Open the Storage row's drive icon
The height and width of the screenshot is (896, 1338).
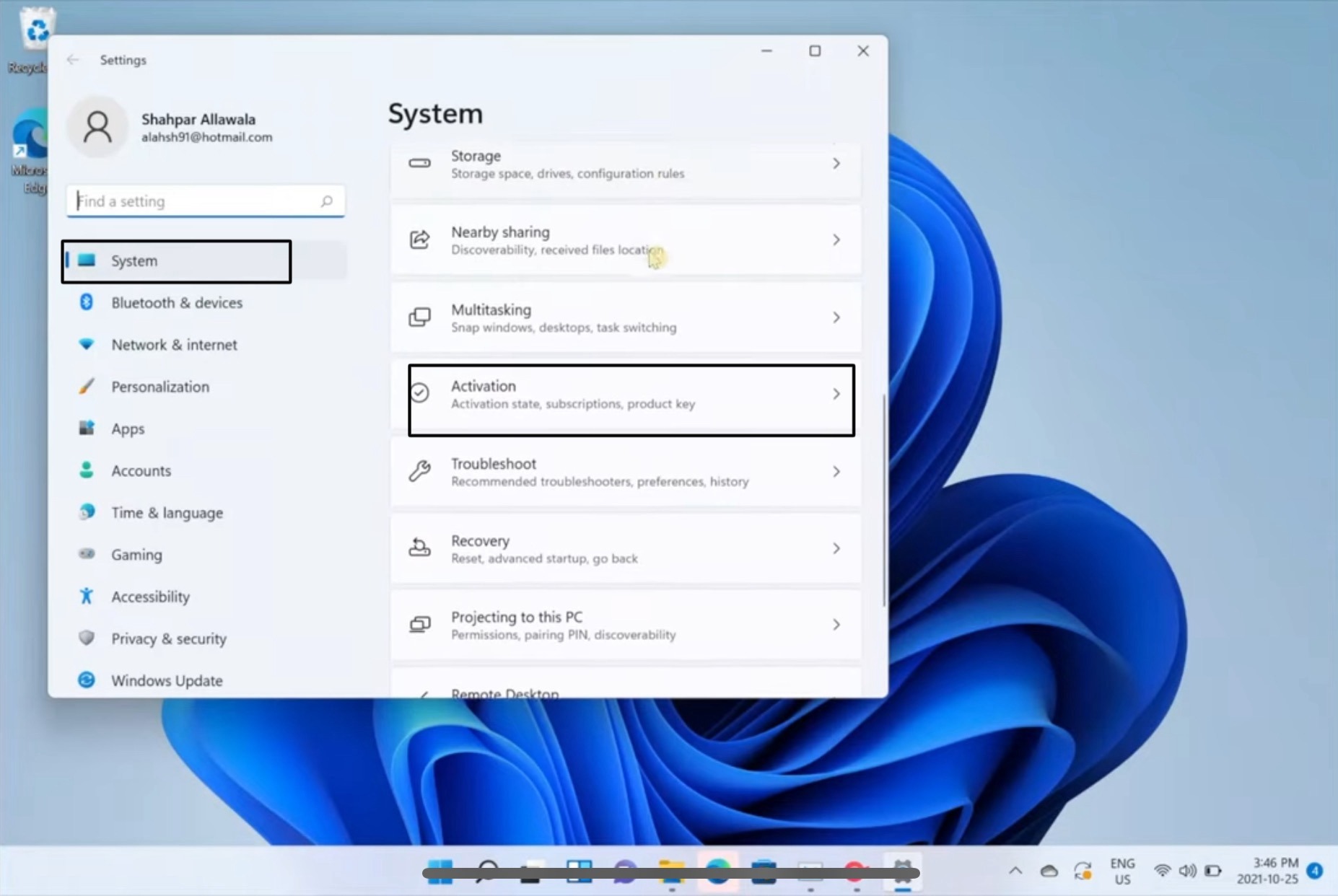click(x=420, y=163)
